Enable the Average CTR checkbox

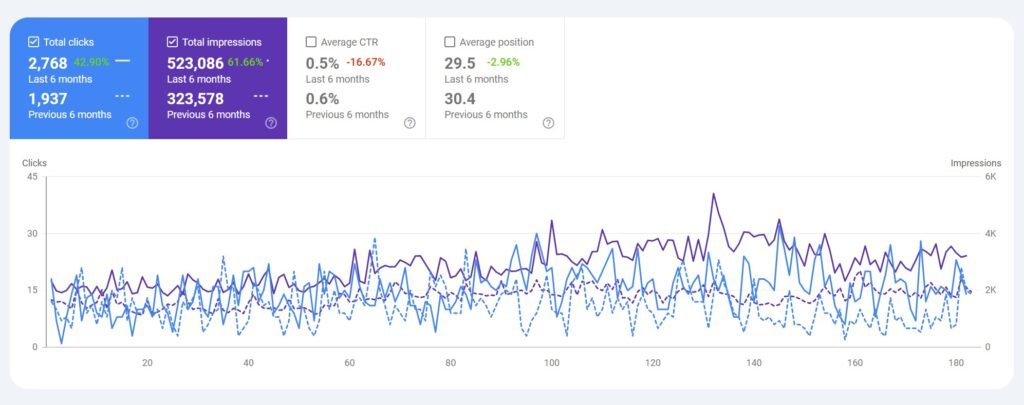point(311,42)
